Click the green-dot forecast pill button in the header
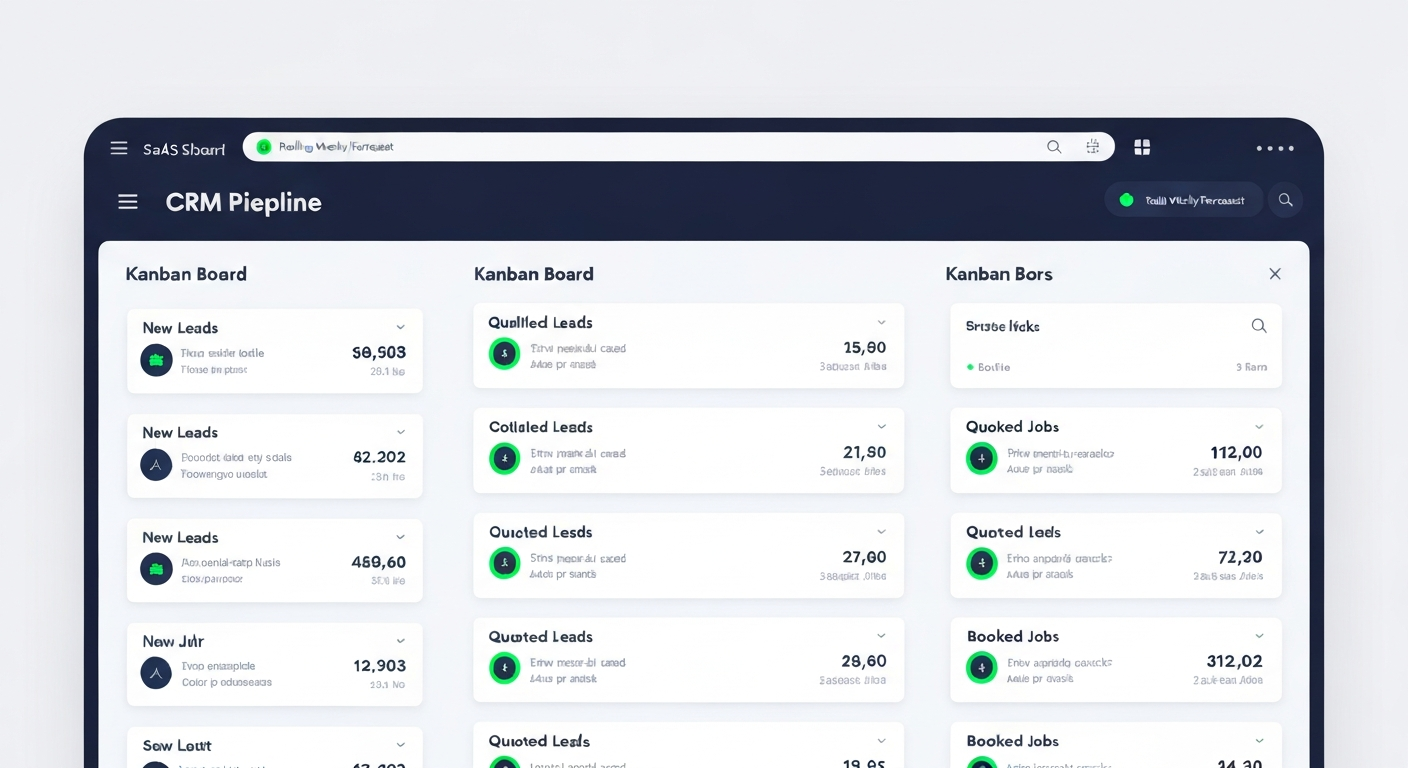 click(1184, 200)
